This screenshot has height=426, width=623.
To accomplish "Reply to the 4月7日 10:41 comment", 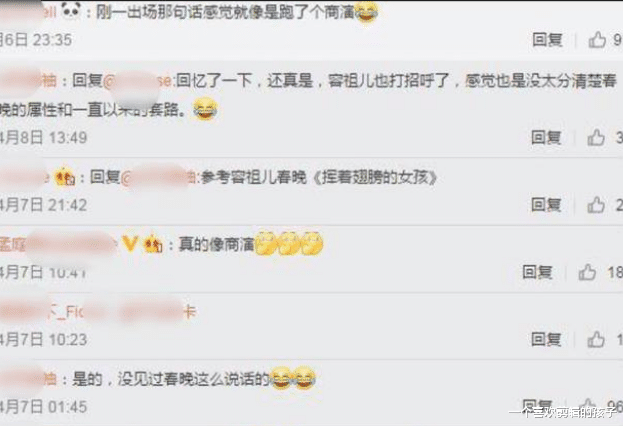I will pyautogui.click(x=537, y=272).
